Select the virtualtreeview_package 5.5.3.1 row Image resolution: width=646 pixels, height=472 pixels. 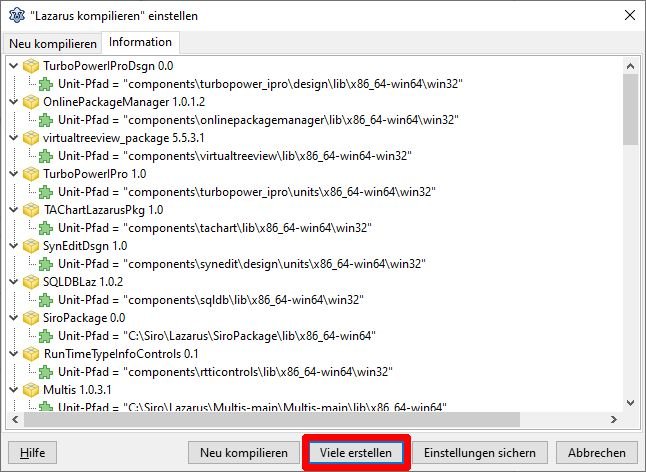pyautogui.click(x=124, y=138)
